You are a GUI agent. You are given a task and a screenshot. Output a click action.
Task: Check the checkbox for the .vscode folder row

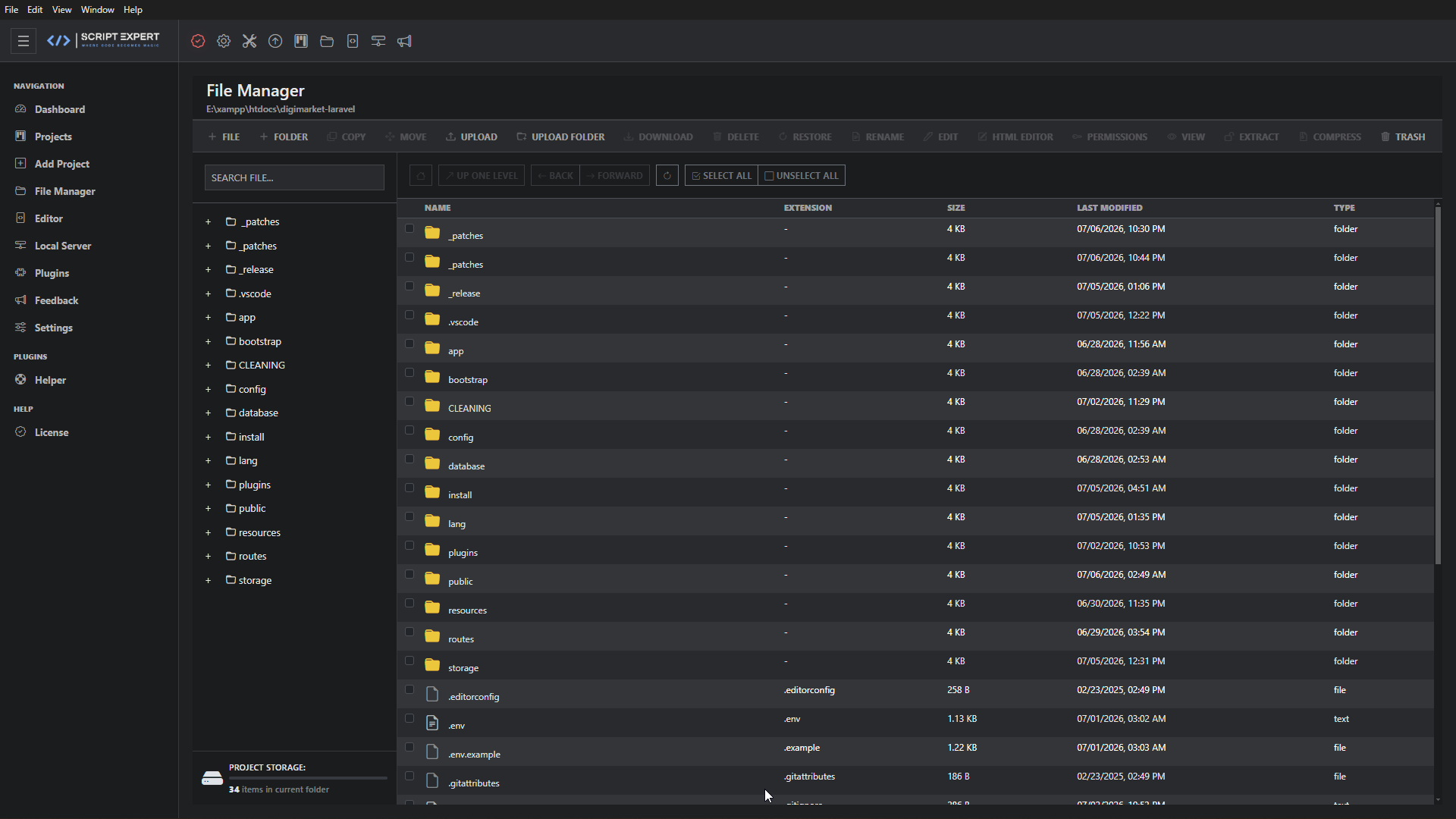click(x=409, y=315)
